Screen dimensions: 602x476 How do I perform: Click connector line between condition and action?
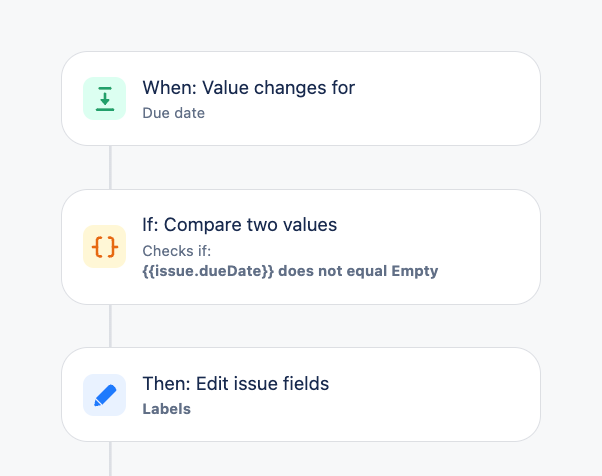point(111,326)
